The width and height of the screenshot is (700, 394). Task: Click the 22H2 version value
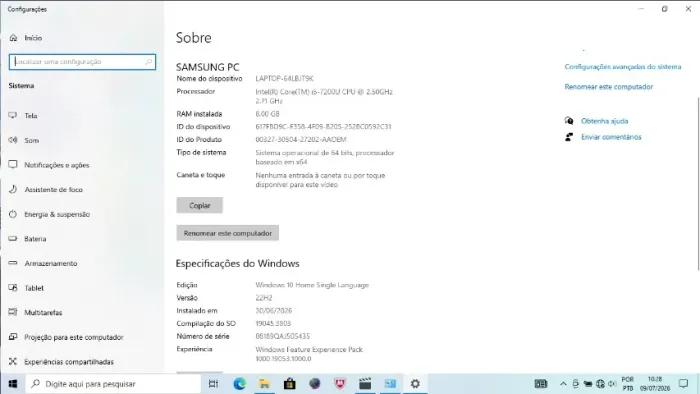(264, 298)
